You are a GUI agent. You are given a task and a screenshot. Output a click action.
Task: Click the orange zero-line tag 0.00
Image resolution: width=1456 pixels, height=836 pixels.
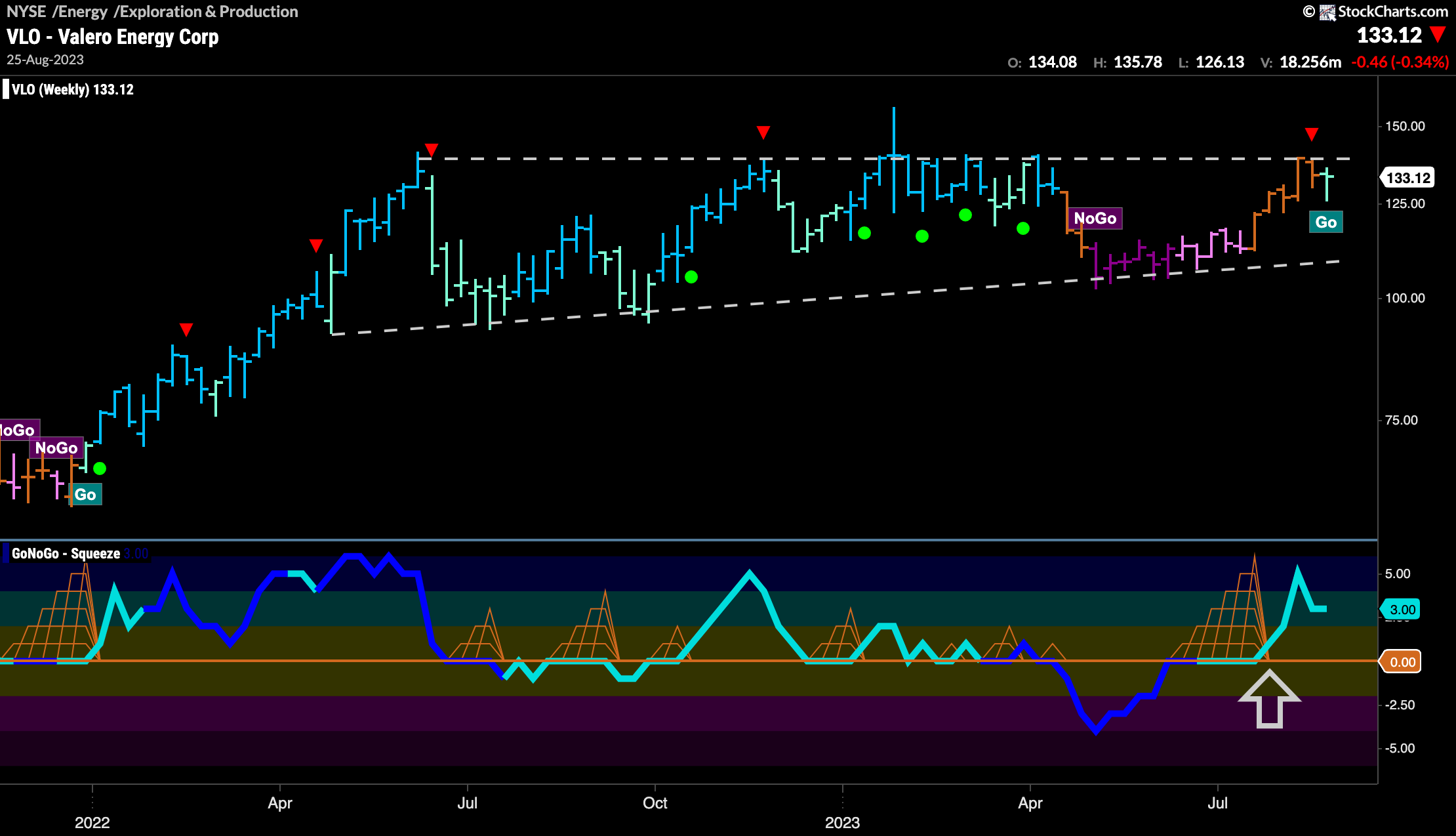(1401, 662)
